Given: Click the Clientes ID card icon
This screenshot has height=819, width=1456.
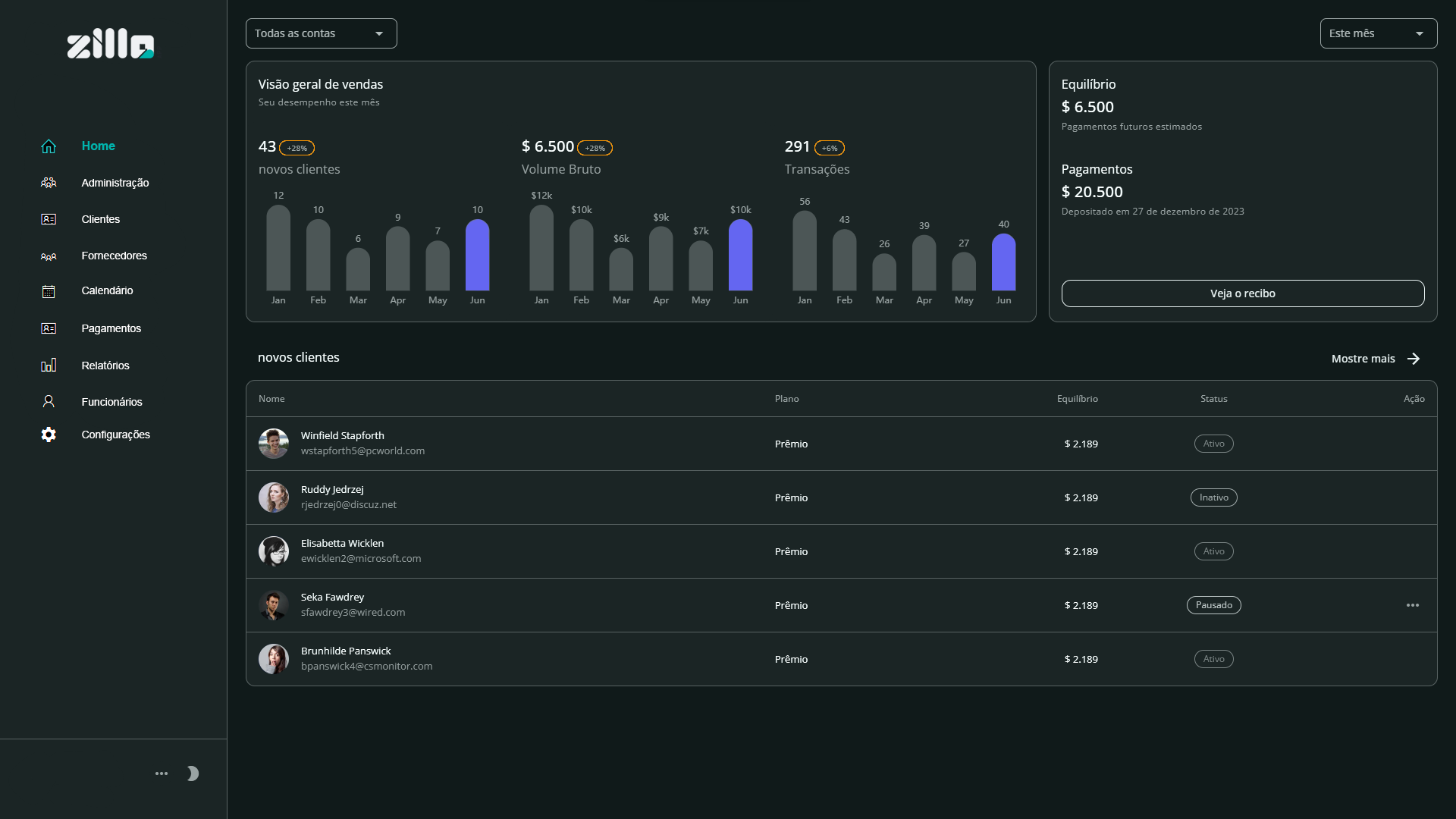Looking at the screenshot, I should [49, 219].
